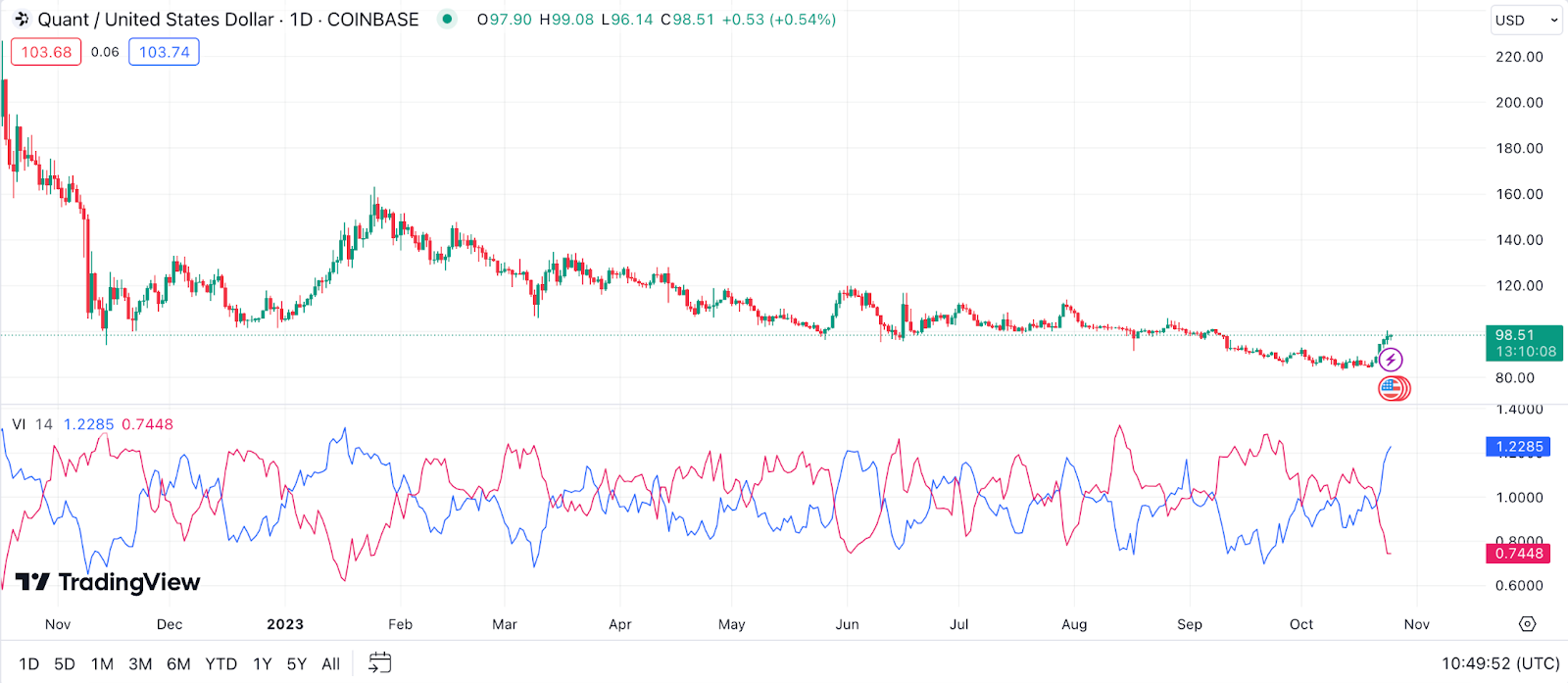The height and width of the screenshot is (683, 1568).
Task: Click the Feb time axis label
Action: point(400,624)
